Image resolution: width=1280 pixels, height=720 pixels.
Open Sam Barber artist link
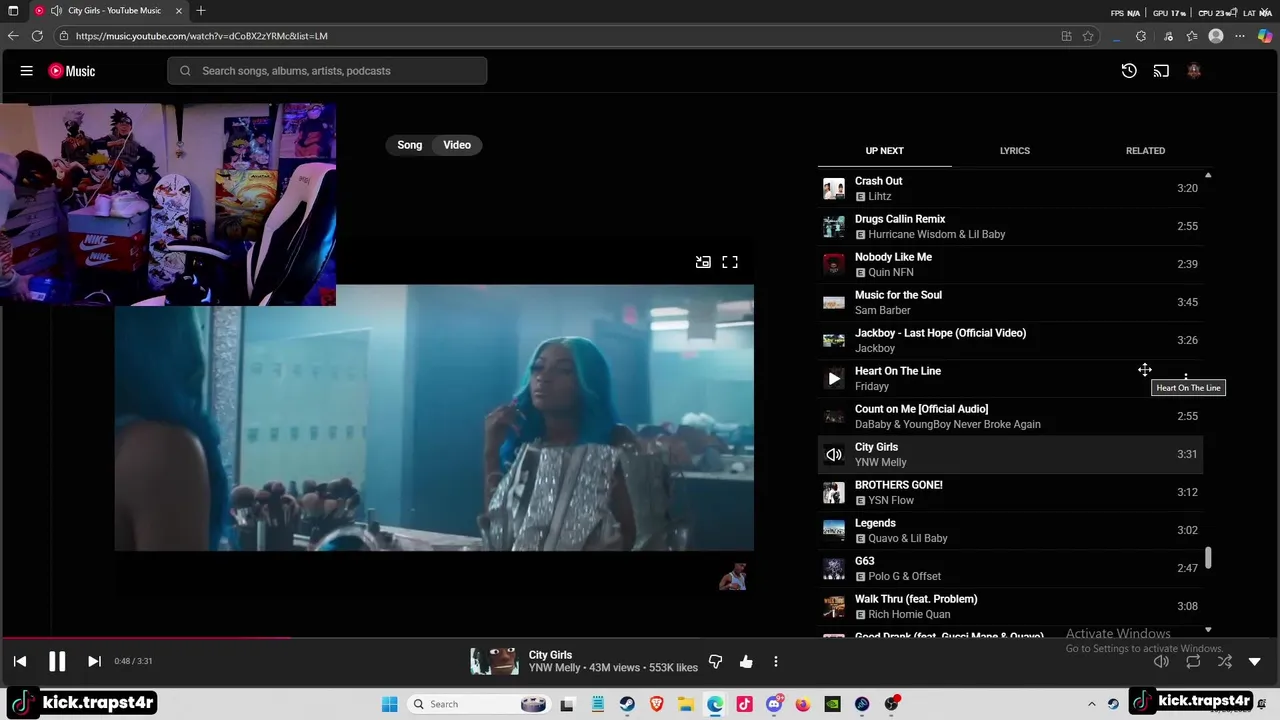[x=882, y=310]
